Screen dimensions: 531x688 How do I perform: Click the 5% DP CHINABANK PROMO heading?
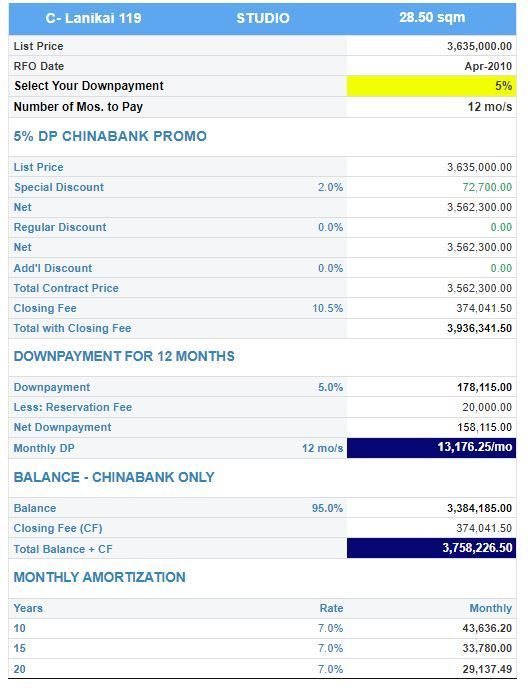tap(110, 136)
